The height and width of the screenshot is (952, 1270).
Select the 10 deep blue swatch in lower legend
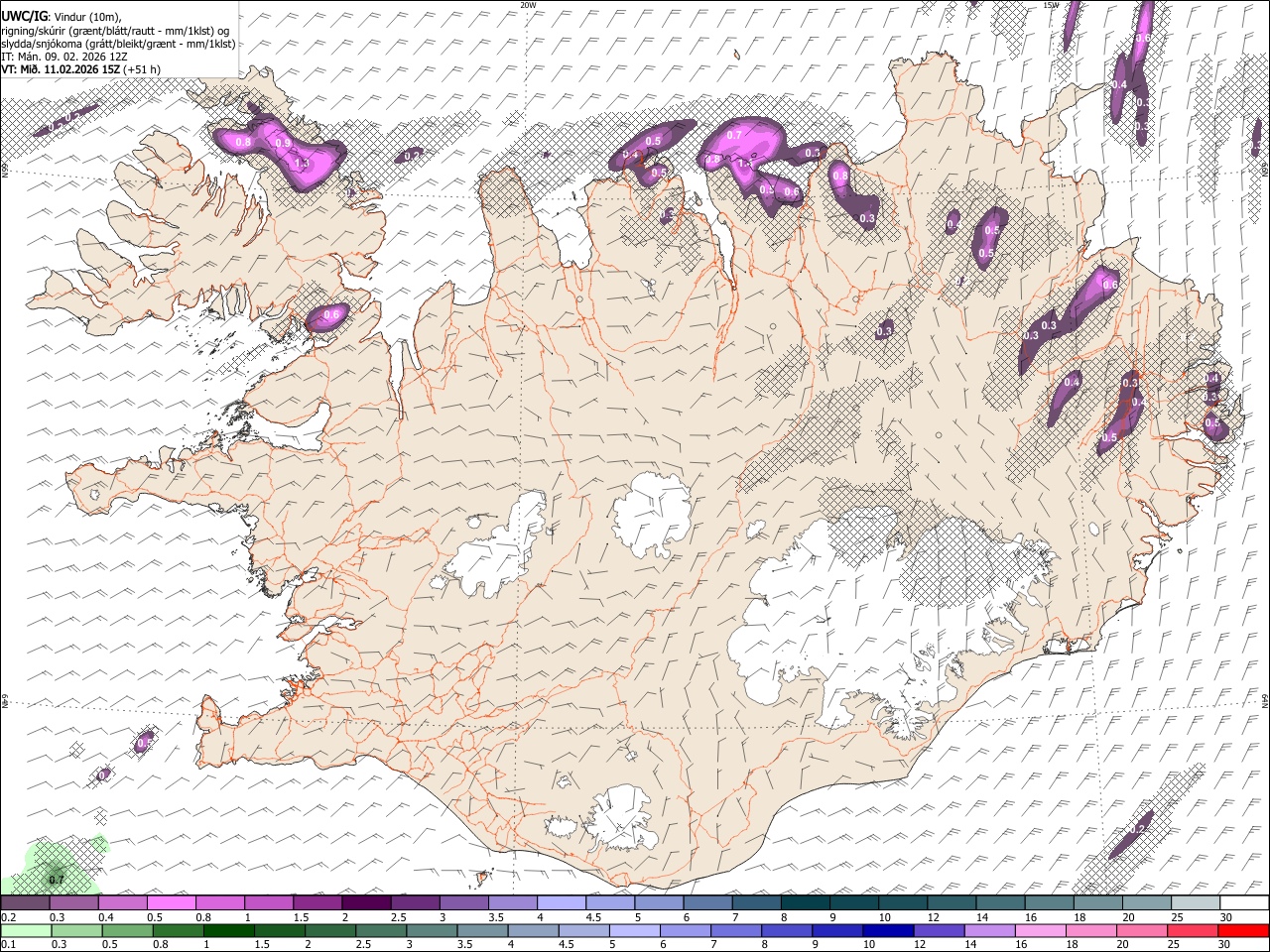click(889, 930)
